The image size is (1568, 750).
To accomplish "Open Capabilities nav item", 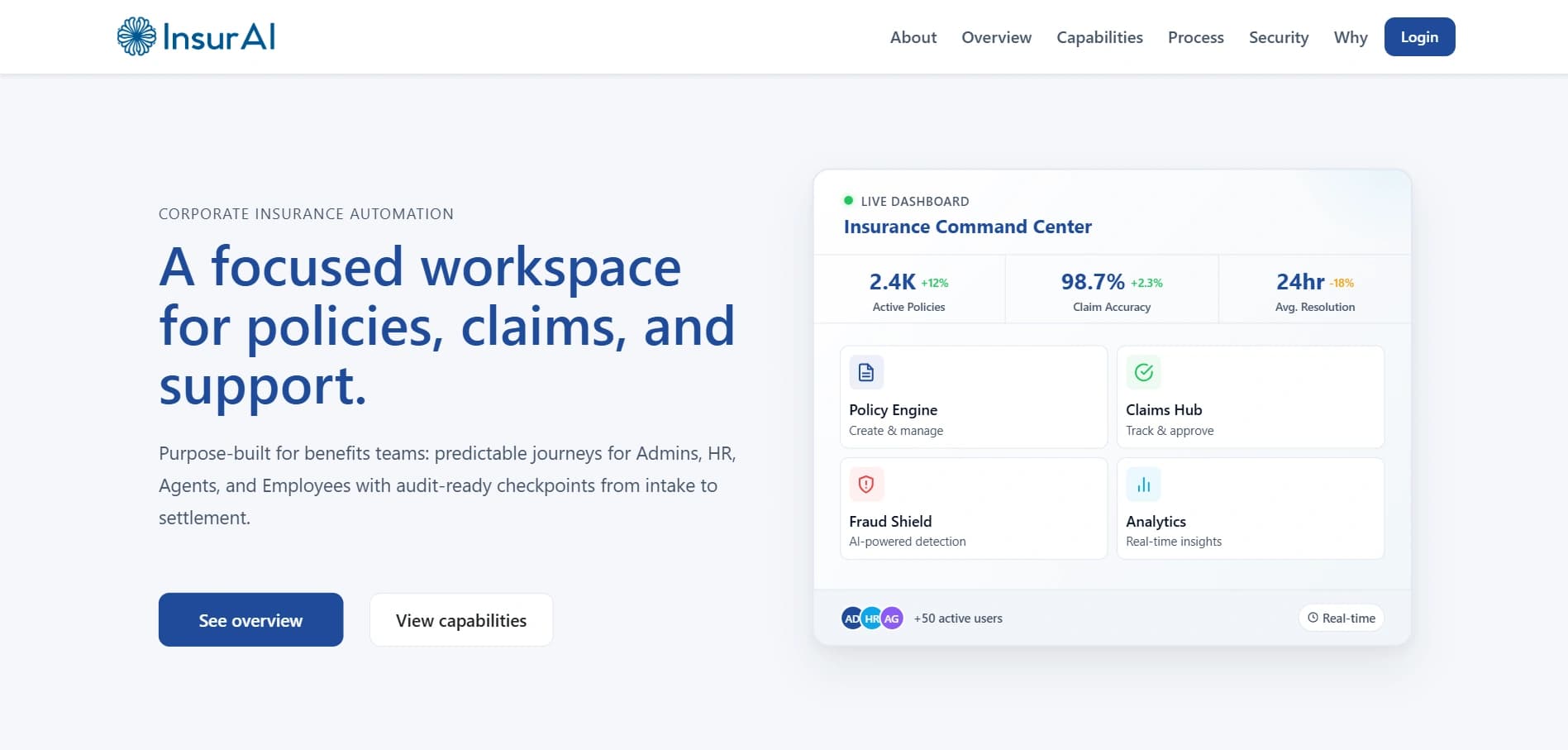I will (1099, 37).
